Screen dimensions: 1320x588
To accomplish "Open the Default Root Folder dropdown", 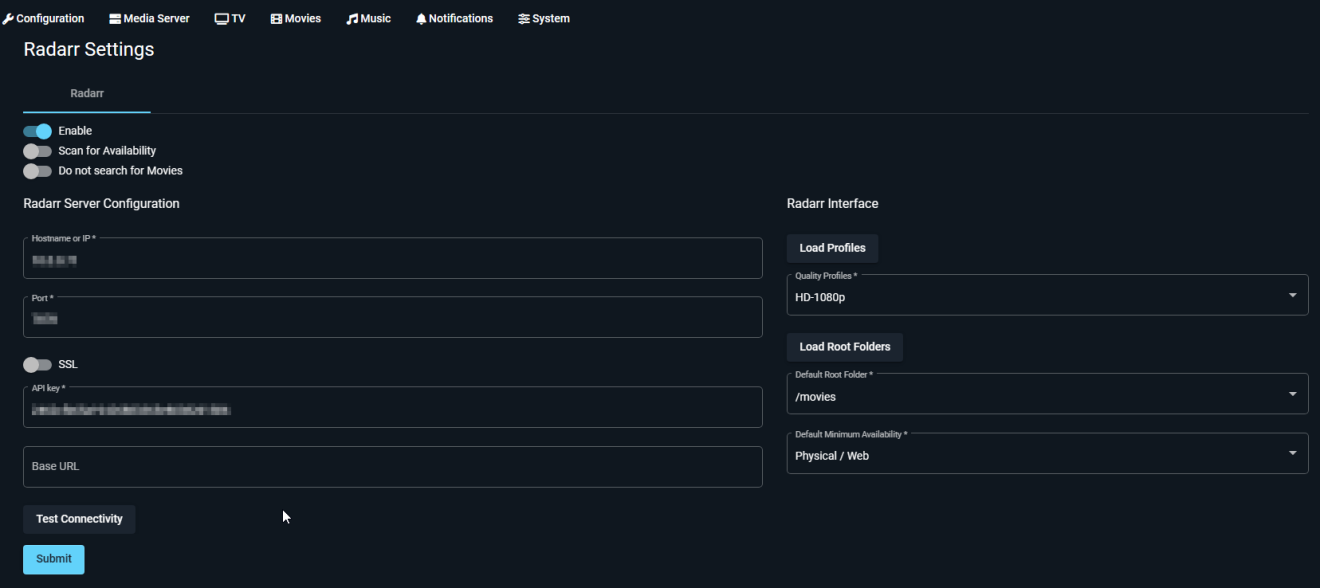I will tap(1292, 394).
